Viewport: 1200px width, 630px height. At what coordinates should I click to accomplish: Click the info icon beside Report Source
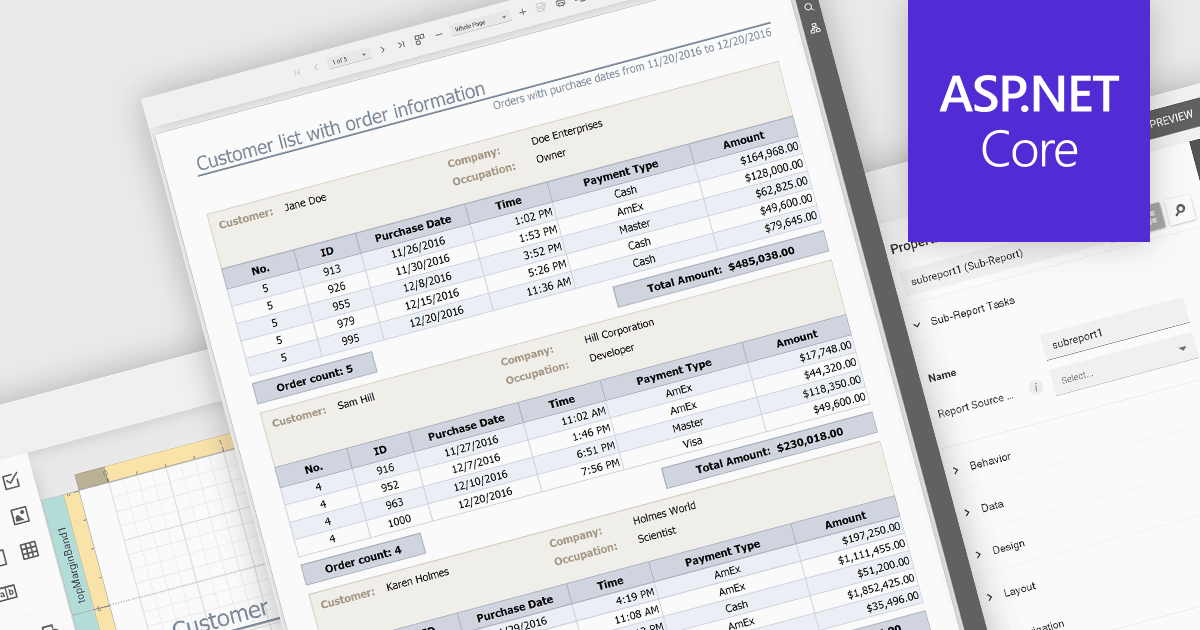point(1034,387)
